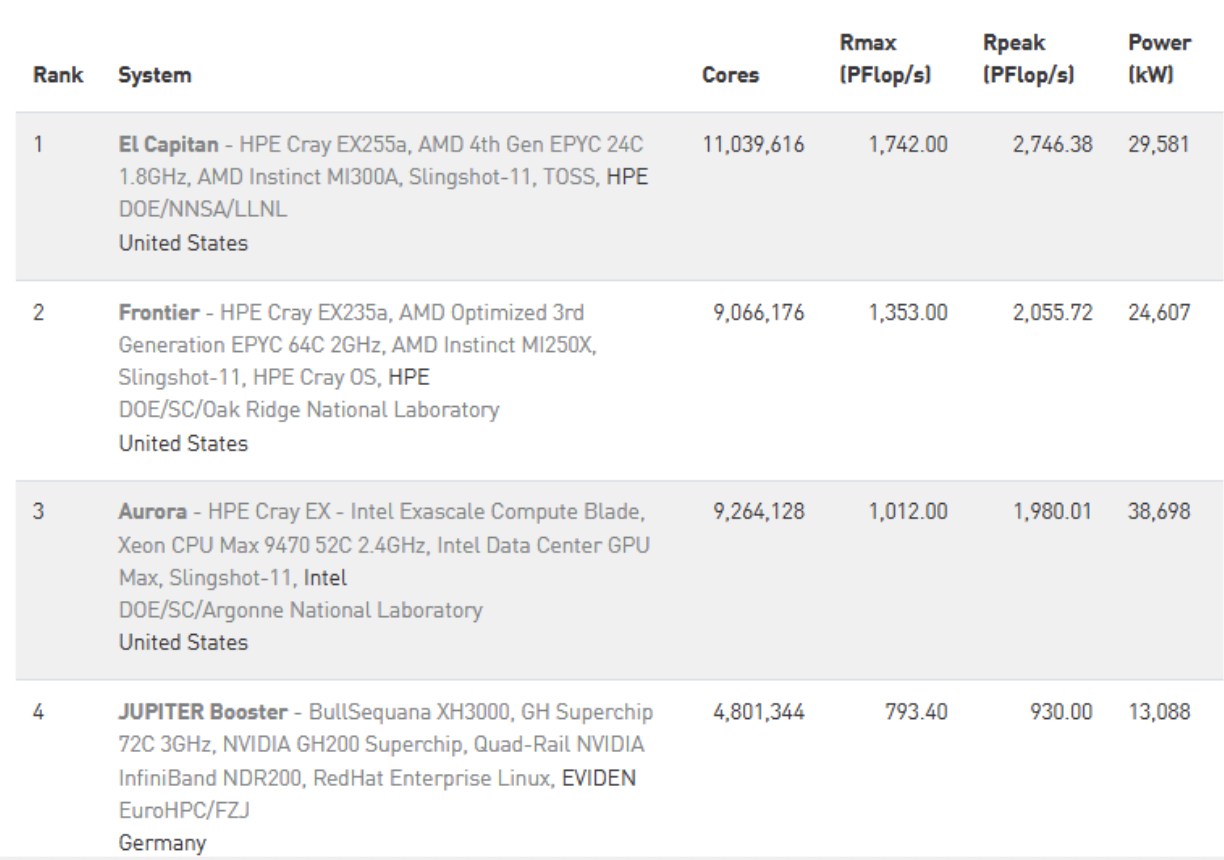Image resolution: width=1224 pixels, height=860 pixels.
Task: Select the 38,698 power value for Aurora
Action: tap(1159, 512)
